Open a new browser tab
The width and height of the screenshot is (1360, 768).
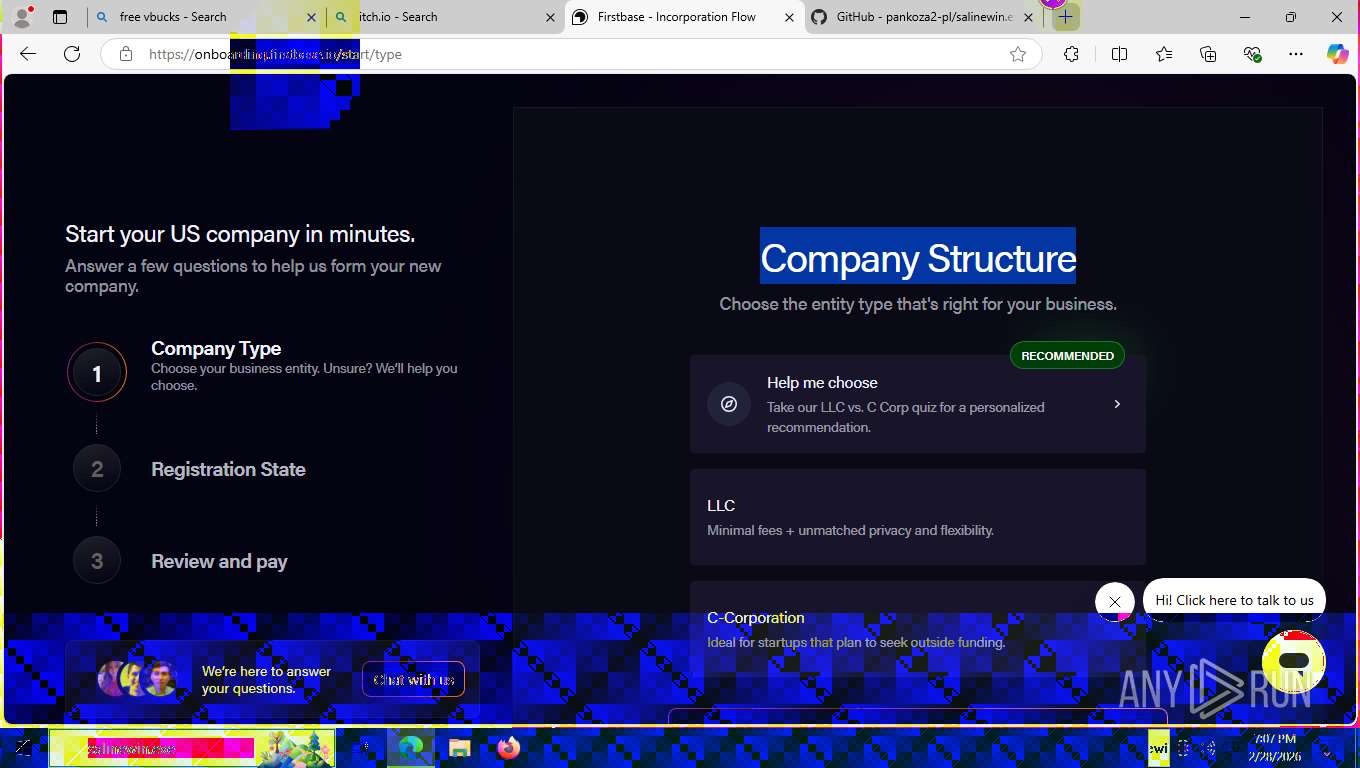[x=1066, y=17]
